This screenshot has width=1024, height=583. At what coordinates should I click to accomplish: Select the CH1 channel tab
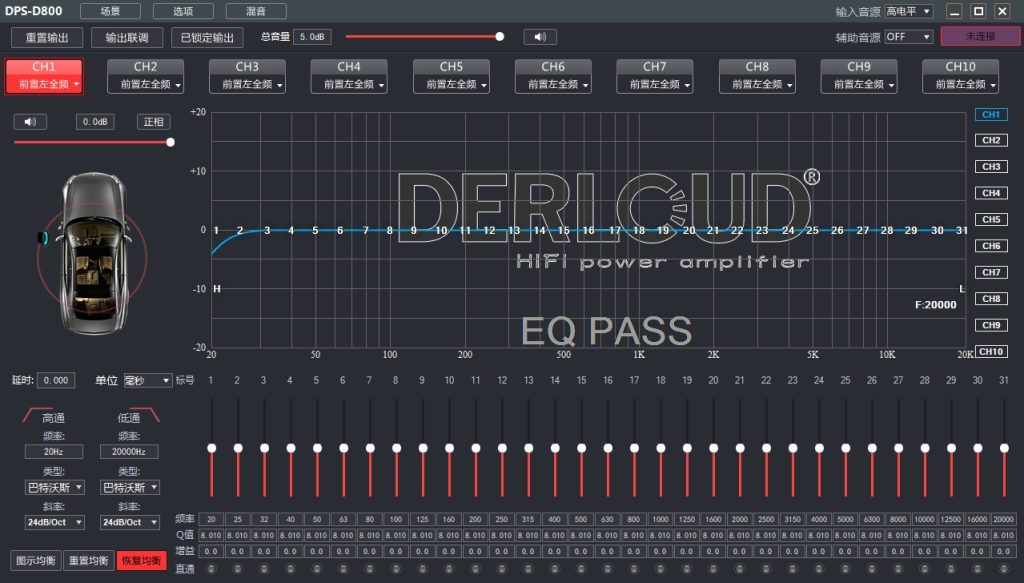[x=44, y=67]
